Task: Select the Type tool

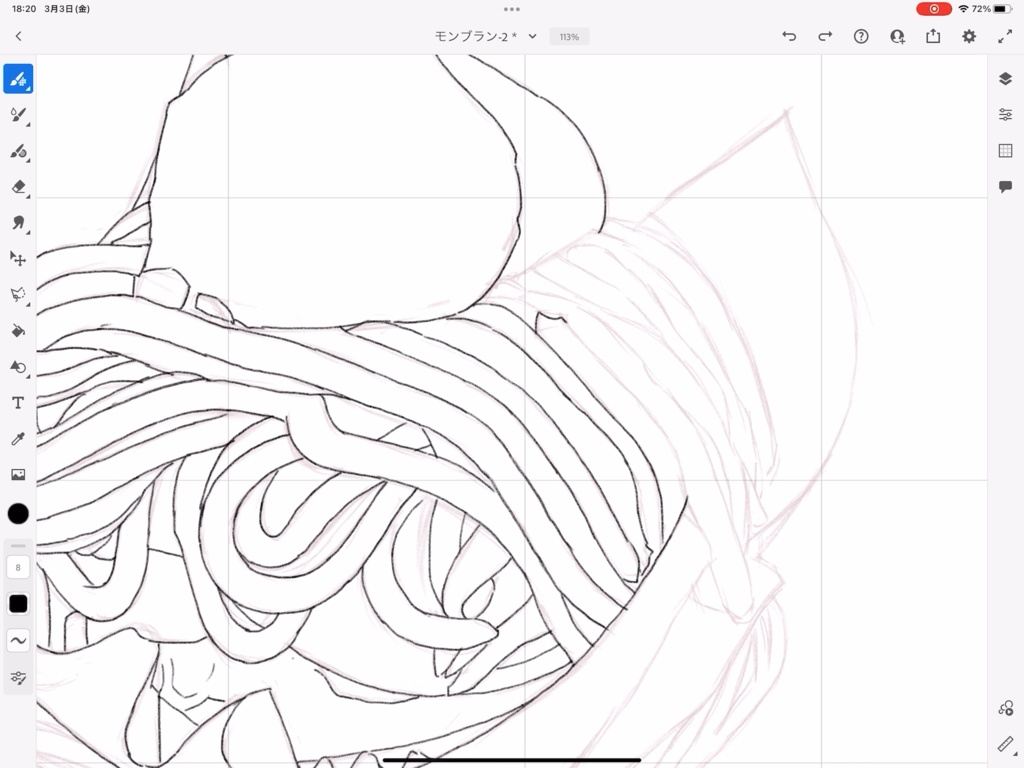Action: 18,402
